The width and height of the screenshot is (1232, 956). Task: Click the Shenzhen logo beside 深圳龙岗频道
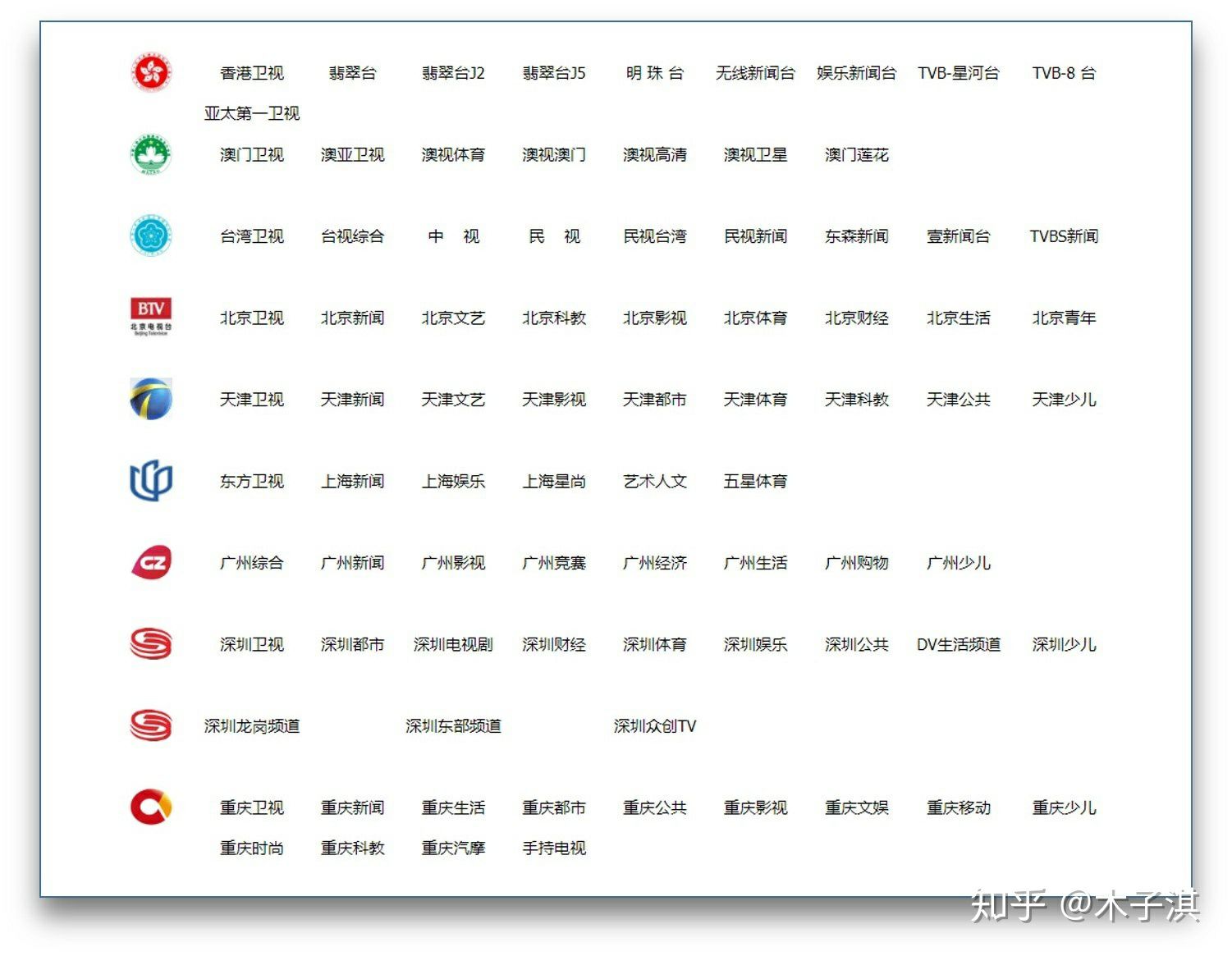click(151, 725)
